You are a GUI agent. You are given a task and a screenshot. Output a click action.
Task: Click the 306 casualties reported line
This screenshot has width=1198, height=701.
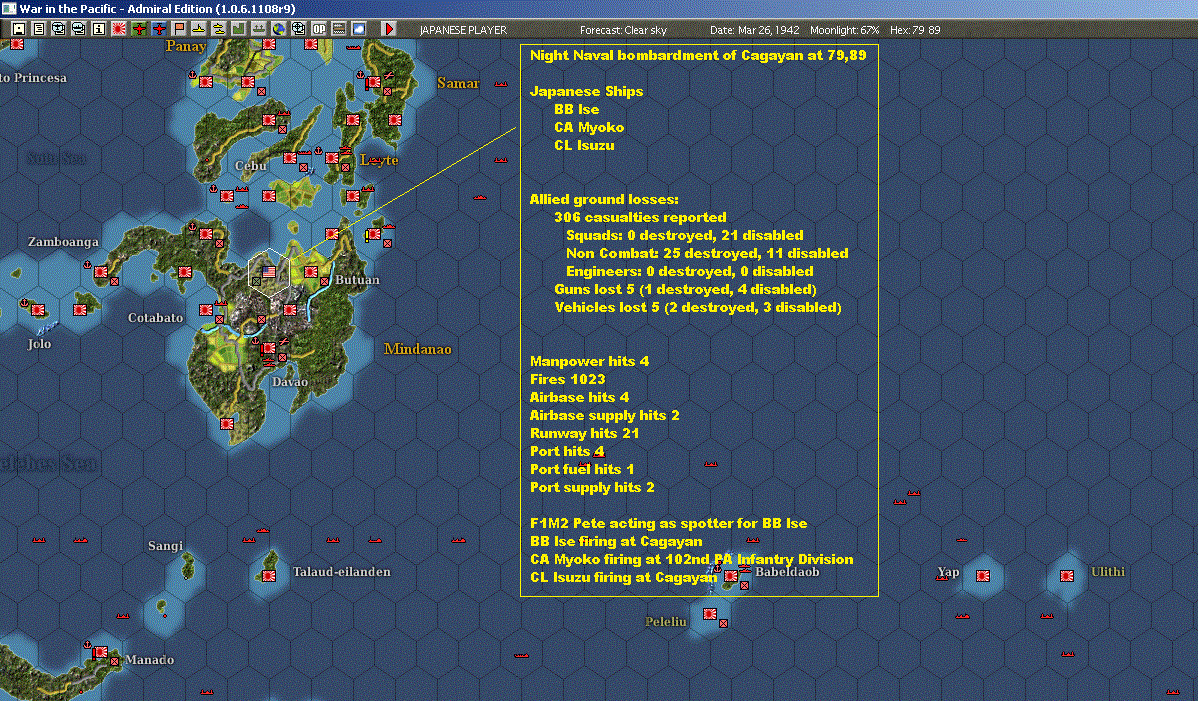click(640, 217)
